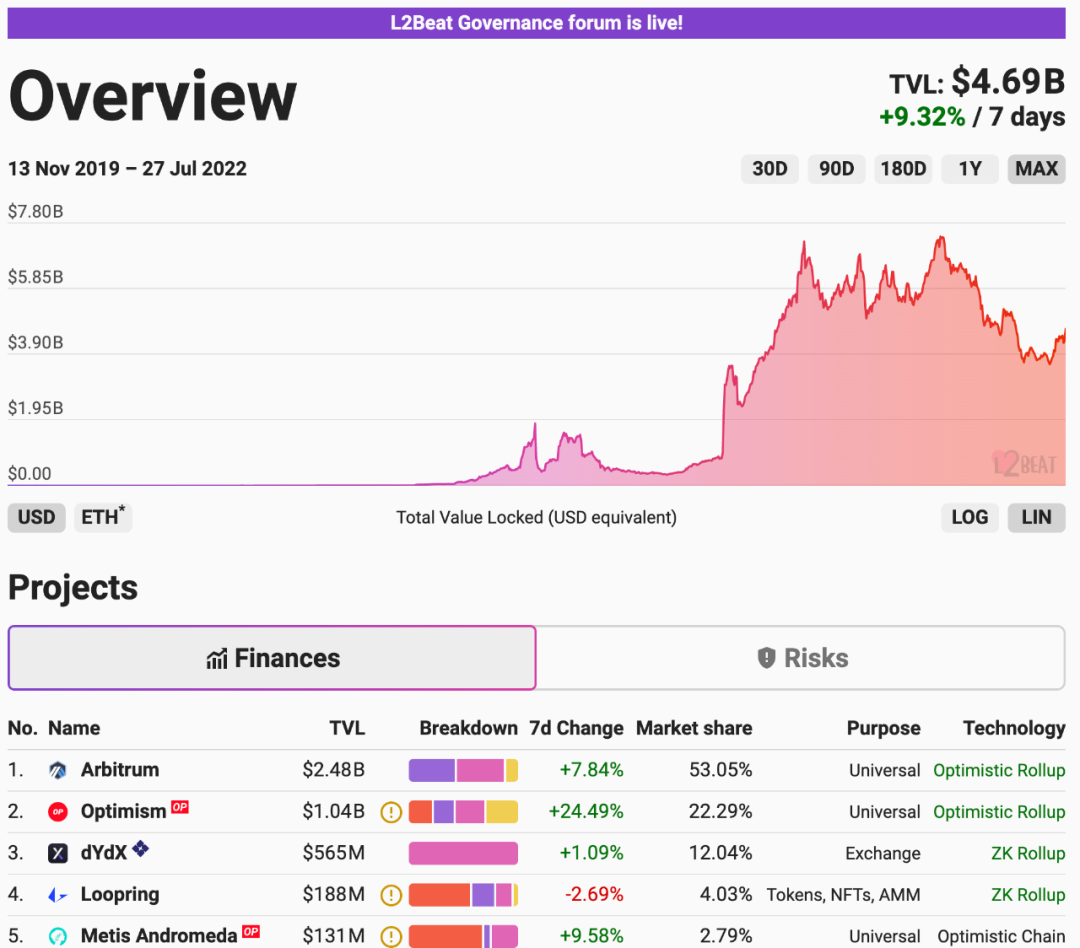Open the Risks tab

click(801, 658)
